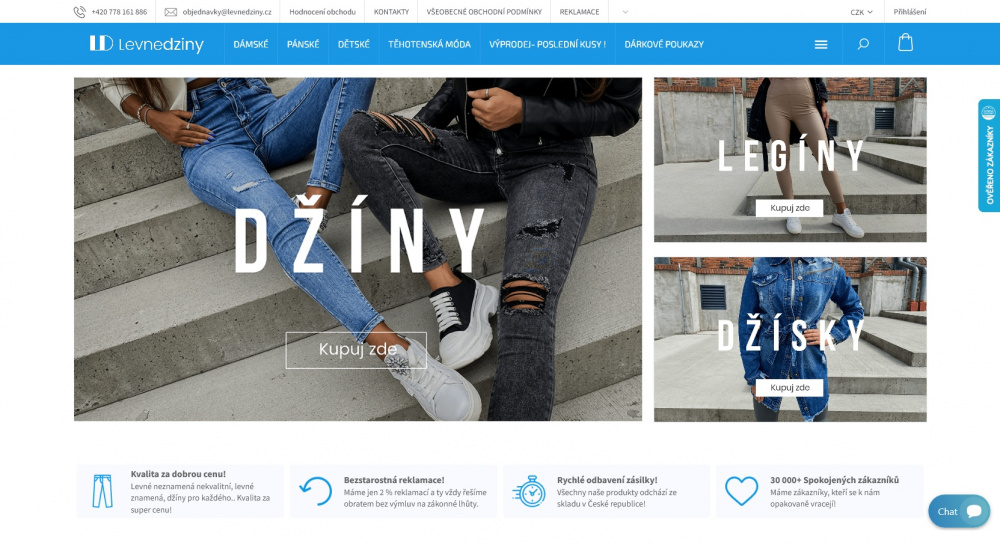Open the DŽÍSKY banner image
This screenshot has height=545, width=1000.
pyautogui.click(x=790, y=339)
